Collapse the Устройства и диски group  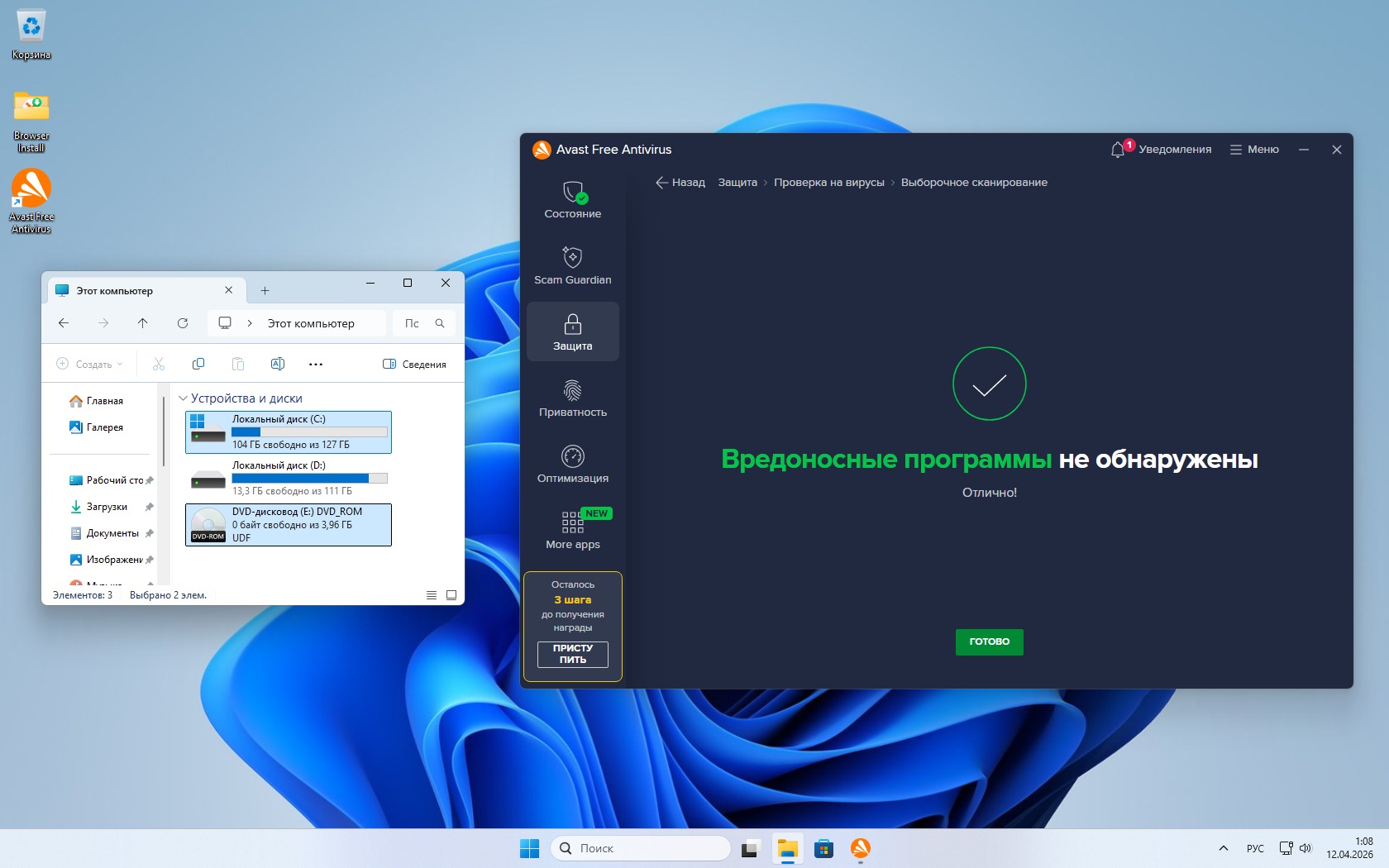click(x=184, y=398)
